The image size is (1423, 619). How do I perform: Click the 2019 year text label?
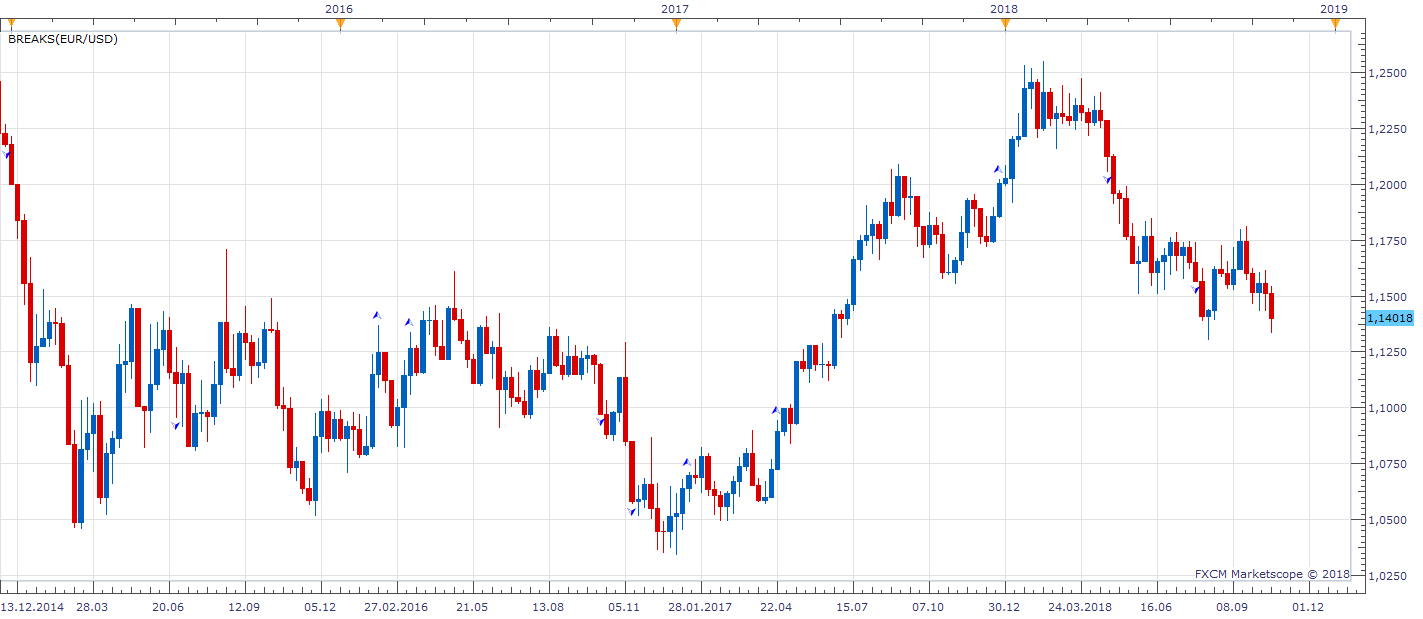pos(1334,9)
